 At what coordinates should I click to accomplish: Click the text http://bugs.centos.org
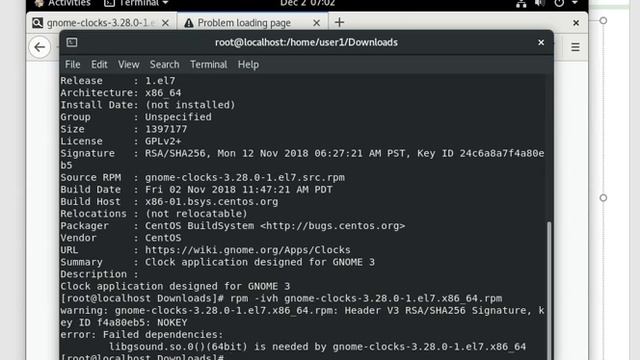point(333,226)
